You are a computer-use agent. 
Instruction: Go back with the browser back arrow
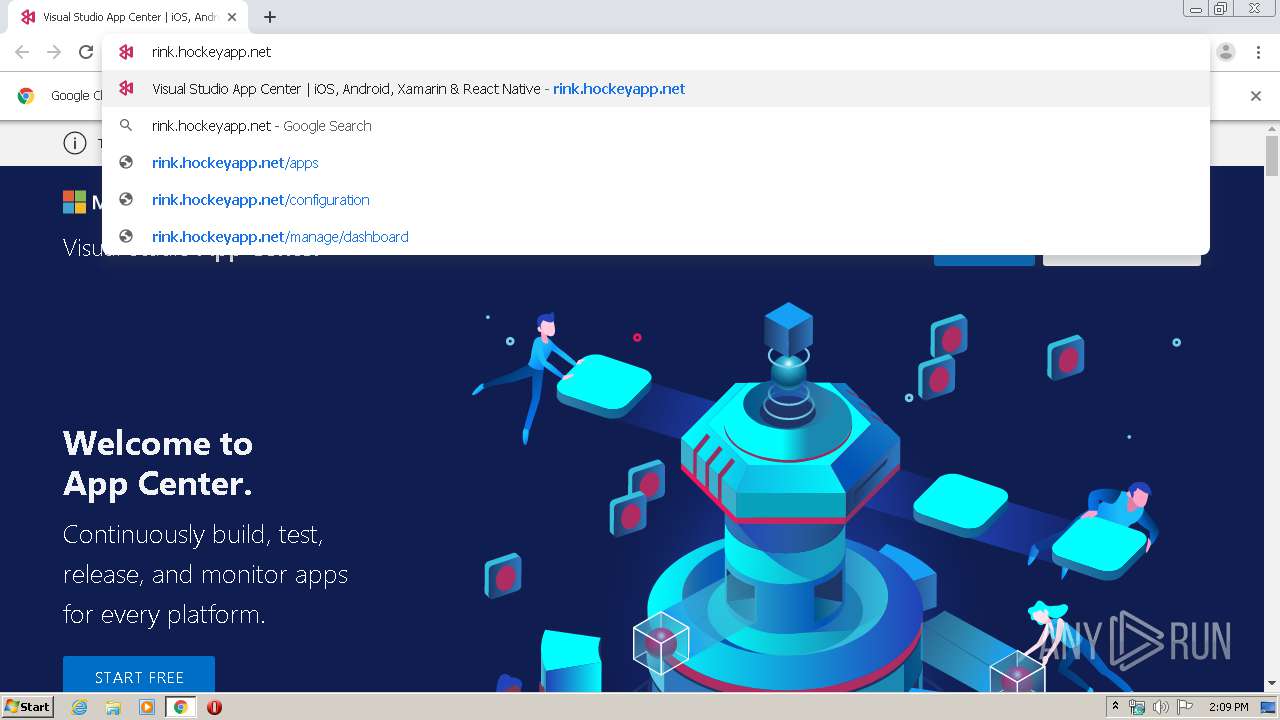[x=22, y=52]
